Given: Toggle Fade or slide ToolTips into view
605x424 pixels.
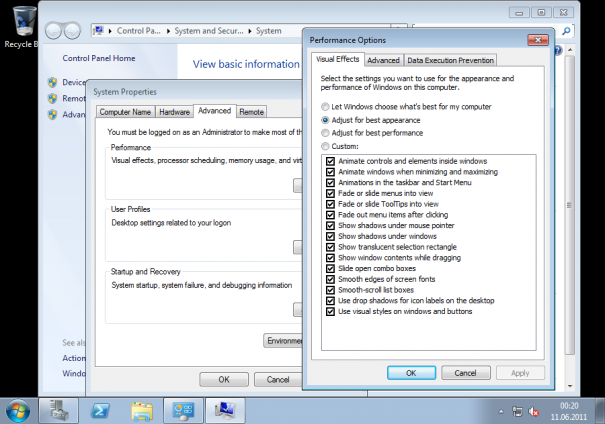Looking at the screenshot, I should [330, 204].
